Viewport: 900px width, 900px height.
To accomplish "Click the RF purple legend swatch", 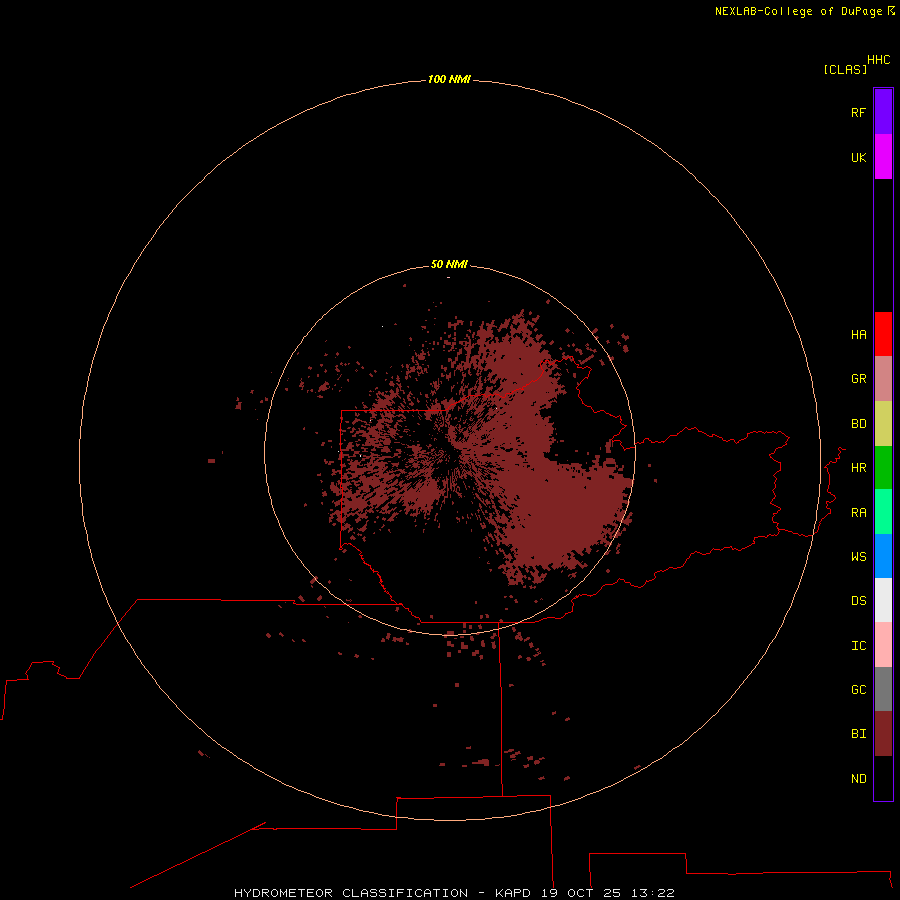I will 883,112.
